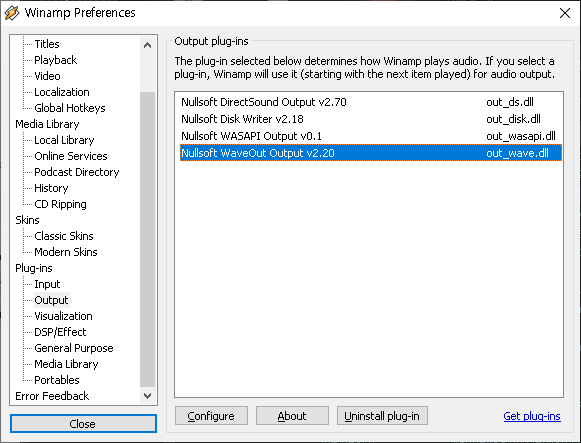
Task: Select the Skins category
Action: [x=27, y=220]
